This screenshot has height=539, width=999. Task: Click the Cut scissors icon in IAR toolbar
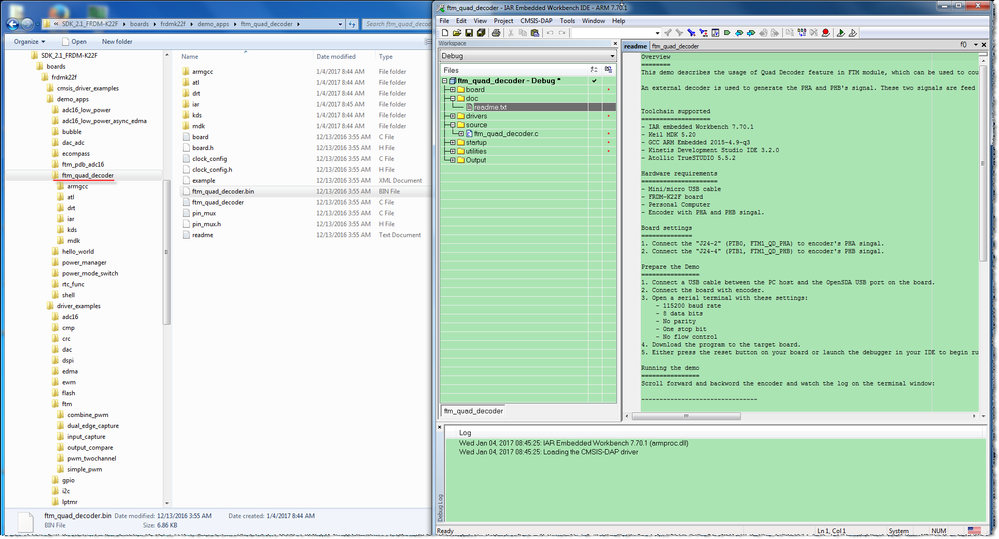pyautogui.click(x=510, y=32)
